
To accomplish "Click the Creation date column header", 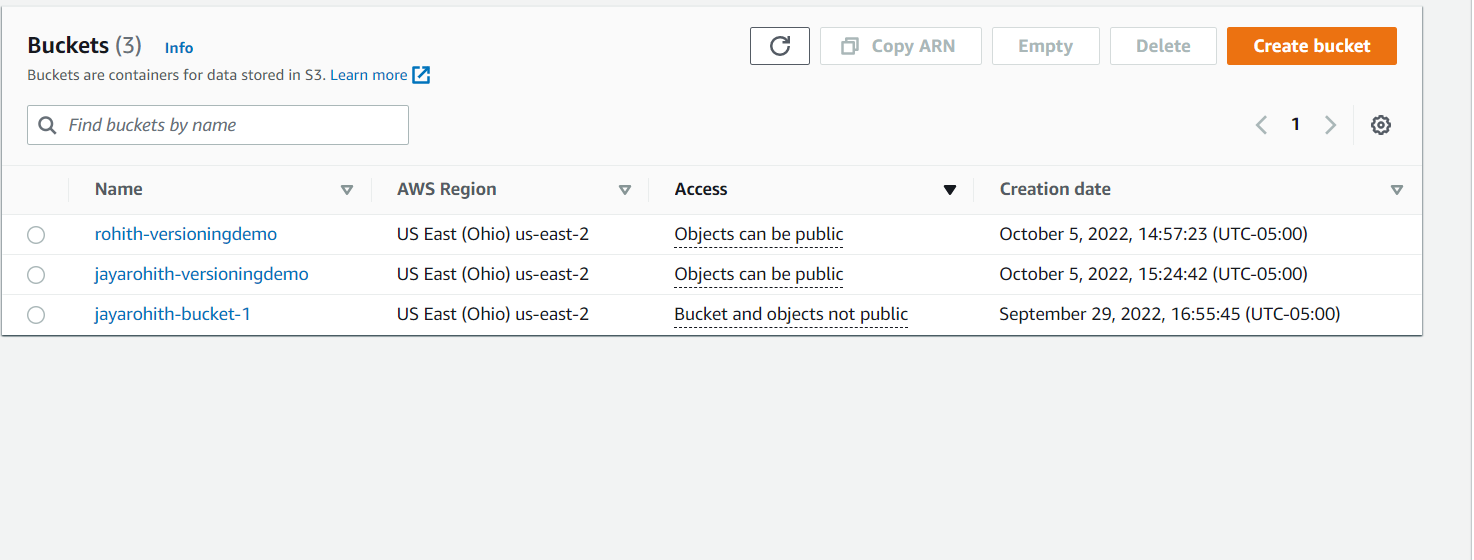I will [x=1055, y=189].
